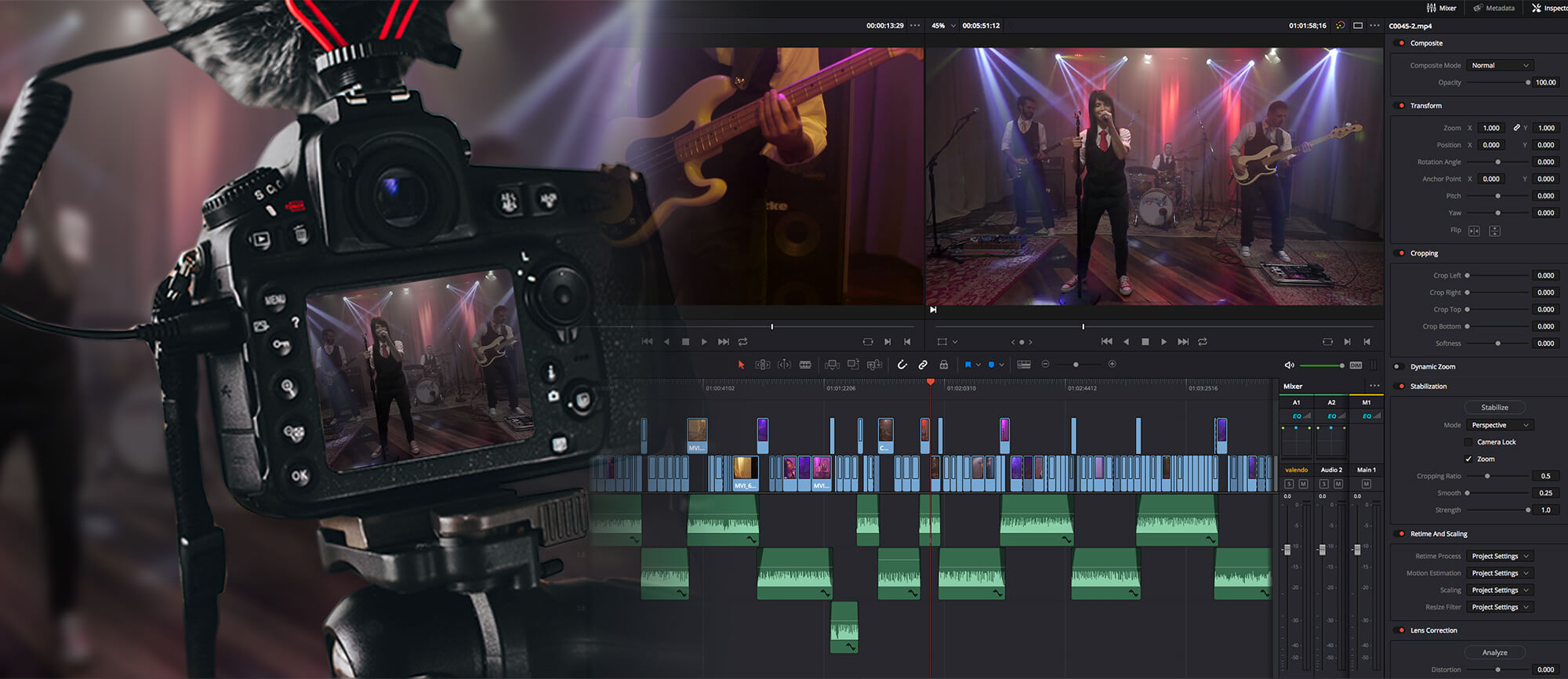Click the Flip Horizontal icon
Image resolution: width=1568 pixels, height=679 pixels.
(1474, 231)
